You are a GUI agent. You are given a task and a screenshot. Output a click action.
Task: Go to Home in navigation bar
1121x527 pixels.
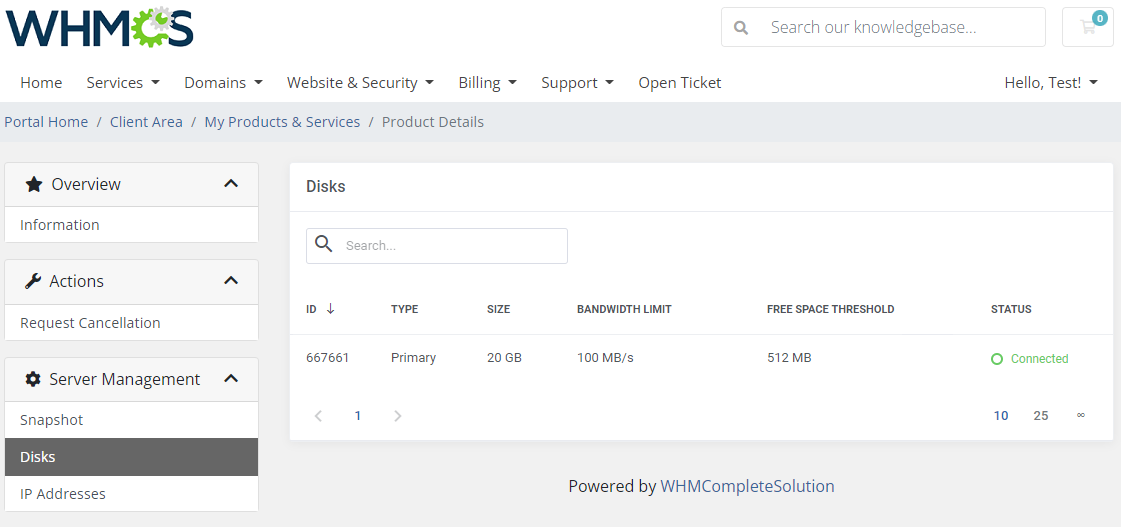(41, 83)
